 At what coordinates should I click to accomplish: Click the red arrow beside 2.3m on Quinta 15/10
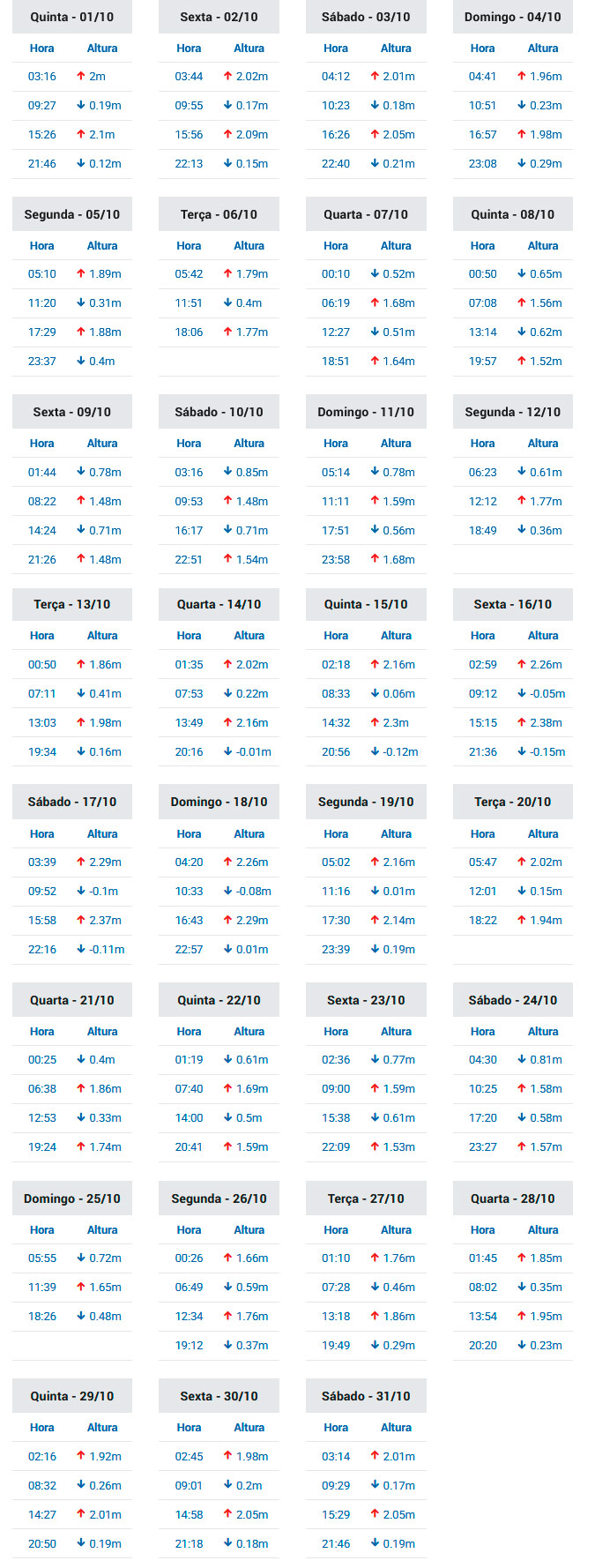[x=375, y=723]
